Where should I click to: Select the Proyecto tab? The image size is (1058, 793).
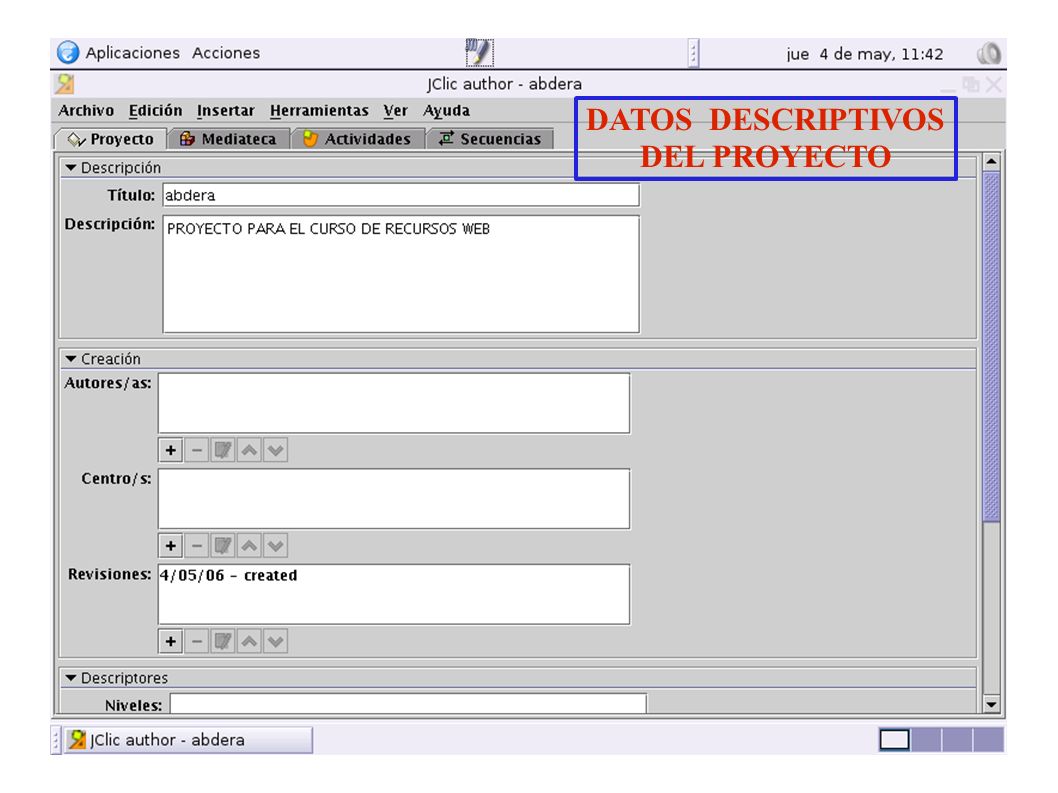111,139
